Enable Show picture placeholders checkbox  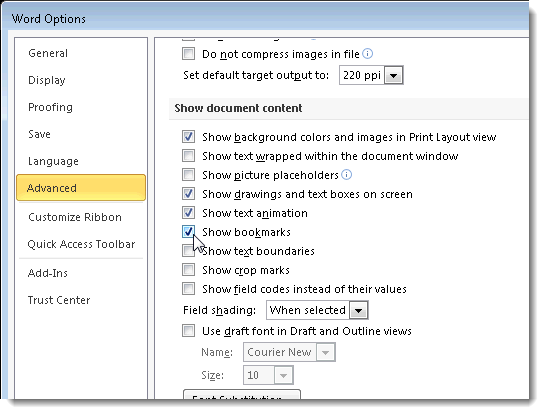(188, 175)
